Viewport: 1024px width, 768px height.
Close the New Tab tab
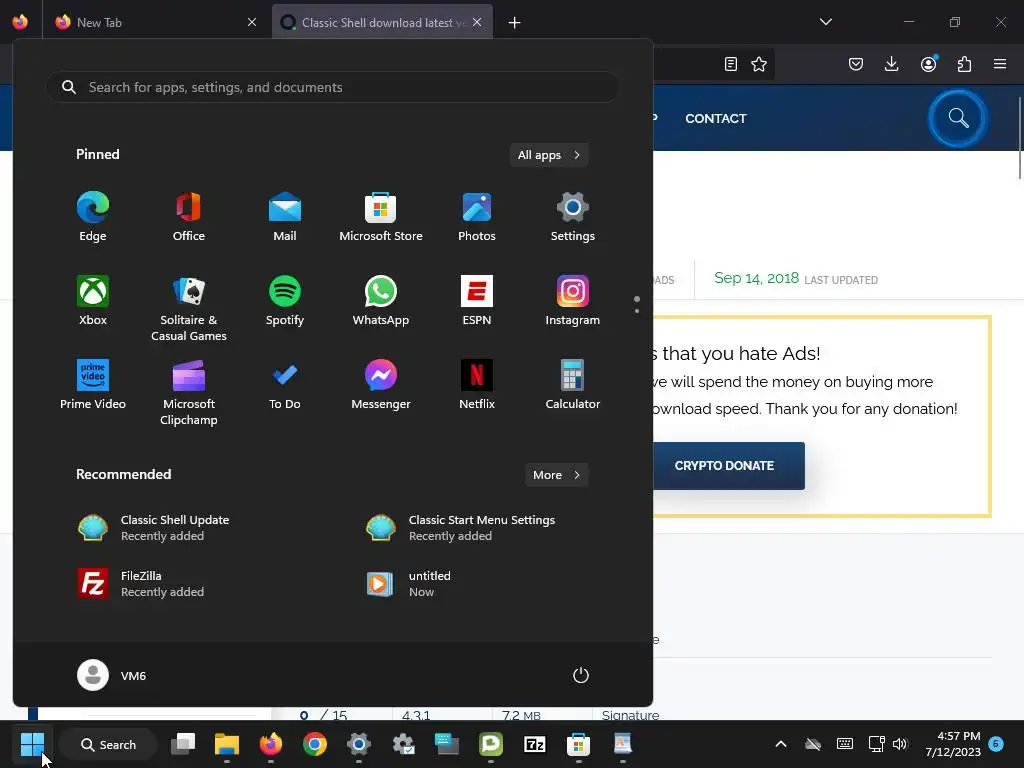point(252,22)
